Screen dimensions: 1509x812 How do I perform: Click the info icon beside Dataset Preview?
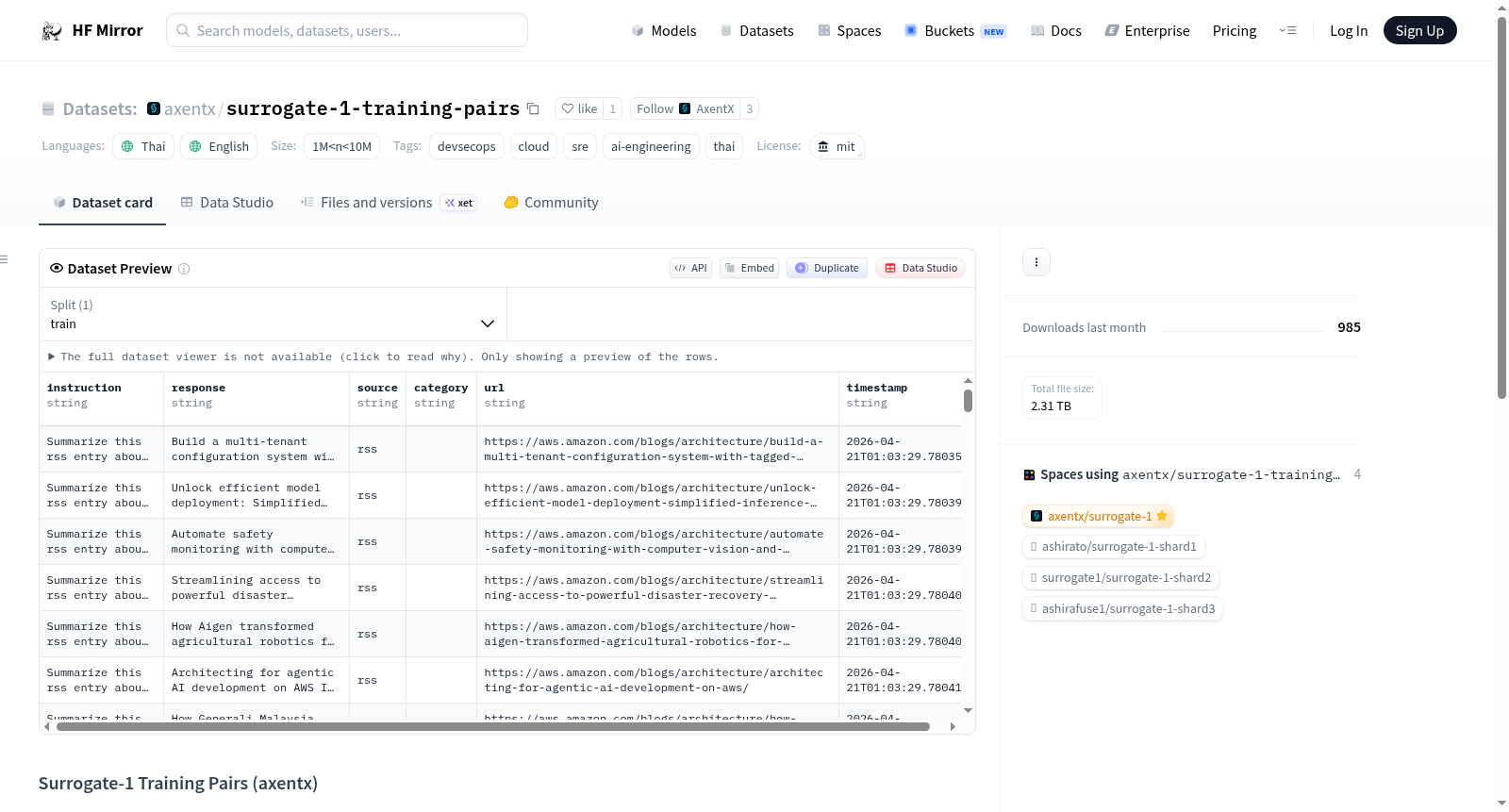pyautogui.click(x=184, y=269)
